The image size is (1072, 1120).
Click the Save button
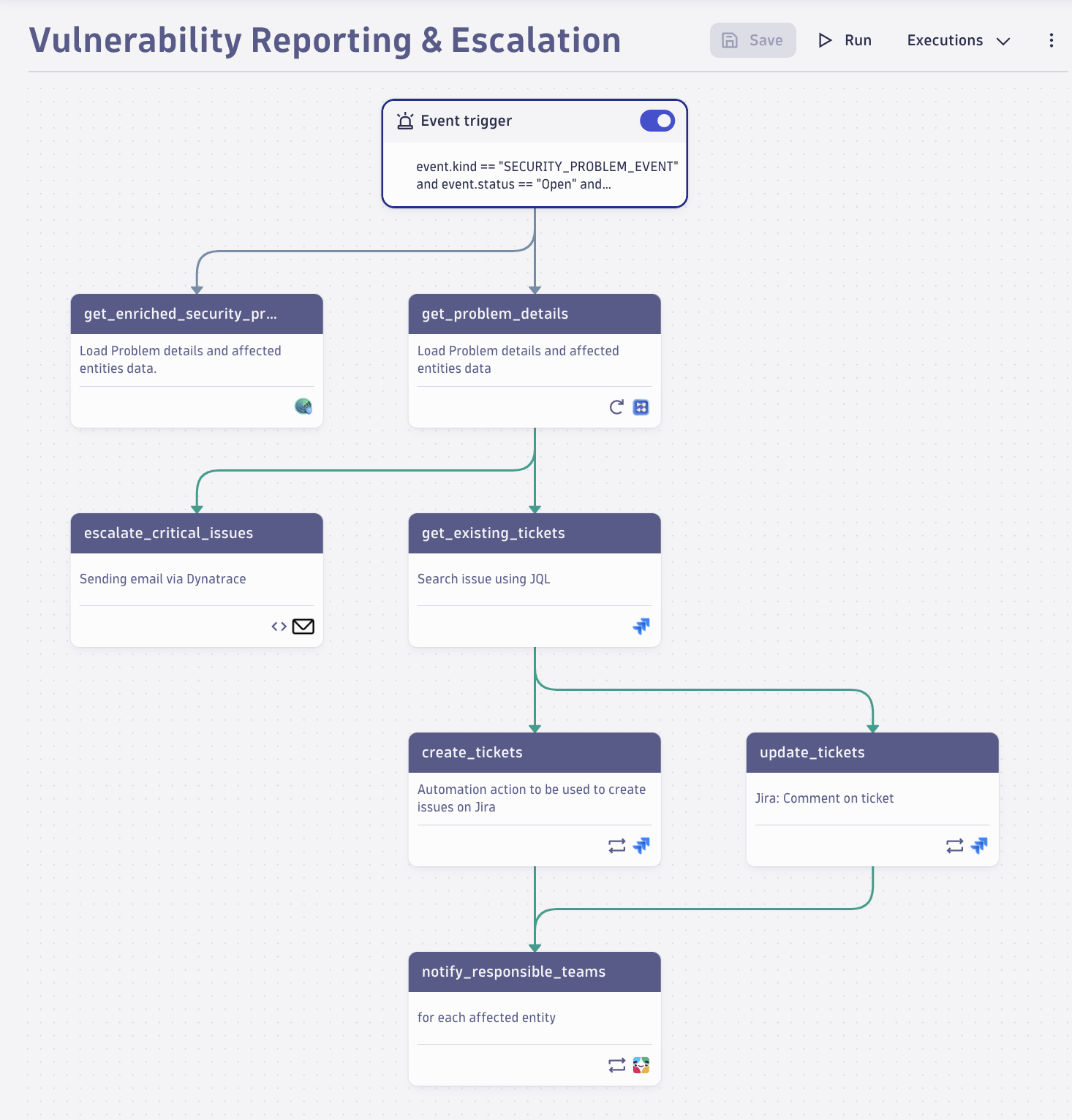(752, 40)
